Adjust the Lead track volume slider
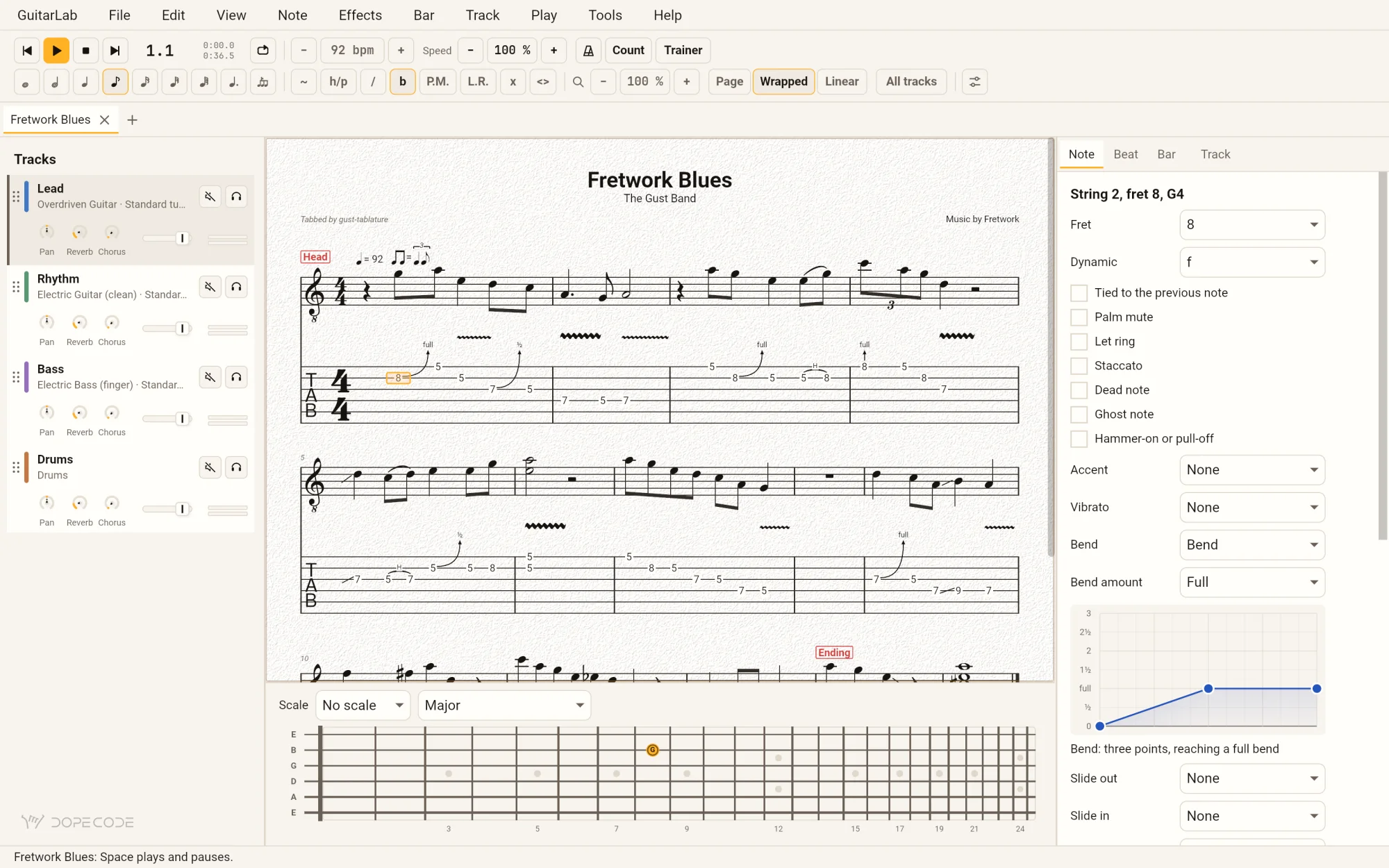 point(166,238)
